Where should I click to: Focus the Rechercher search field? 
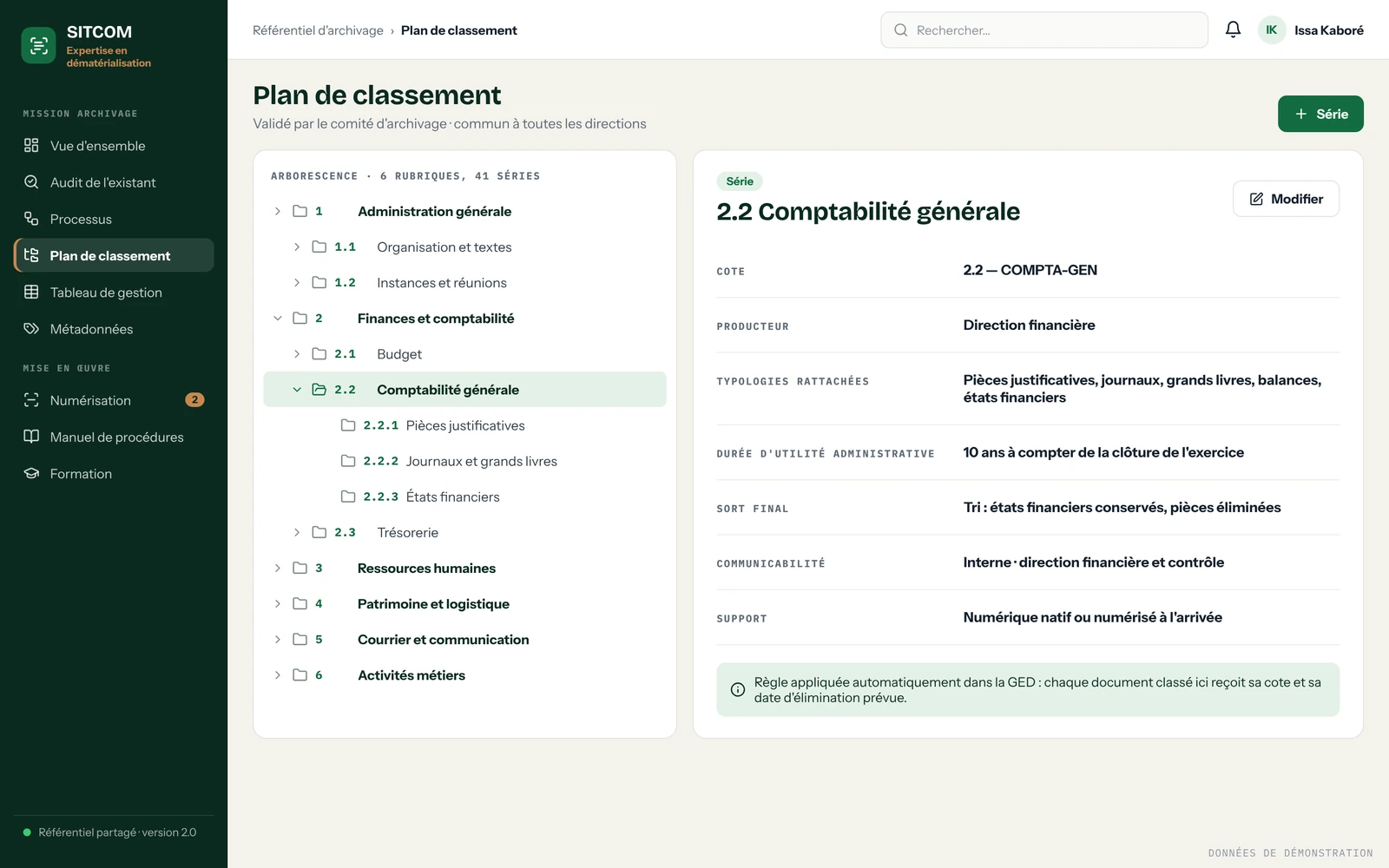[x=1044, y=30]
